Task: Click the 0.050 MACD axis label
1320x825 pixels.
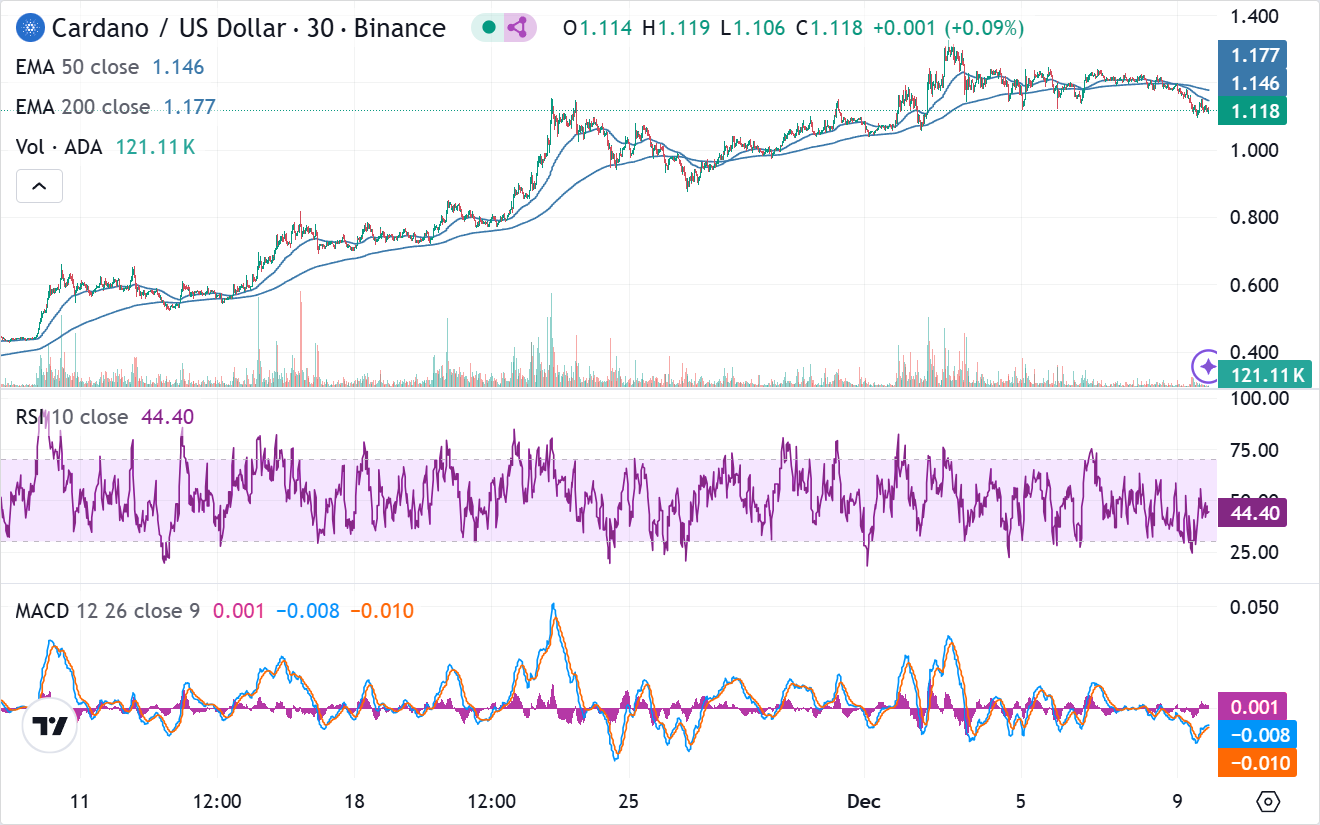Action: pos(1252,607)
